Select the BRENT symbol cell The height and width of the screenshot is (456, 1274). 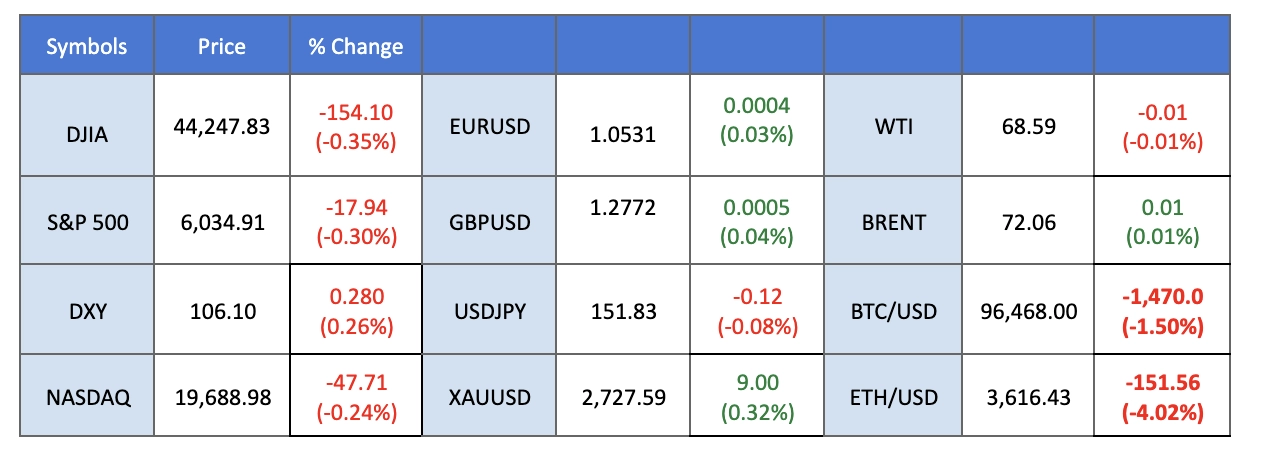pyautogui.click(x=893, y=222)
